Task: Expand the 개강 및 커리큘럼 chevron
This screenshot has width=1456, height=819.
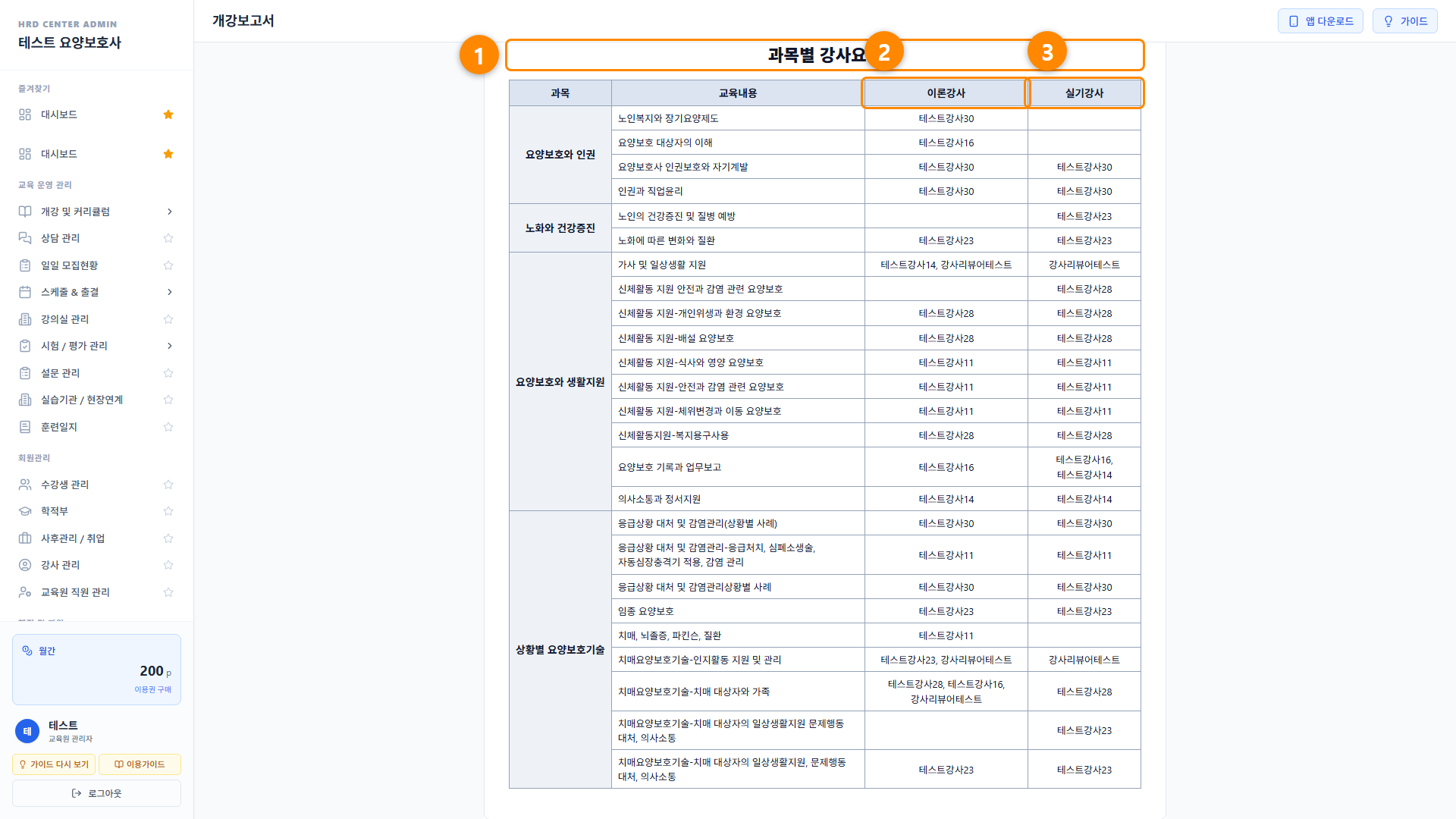Action: [x=169, y=212]
